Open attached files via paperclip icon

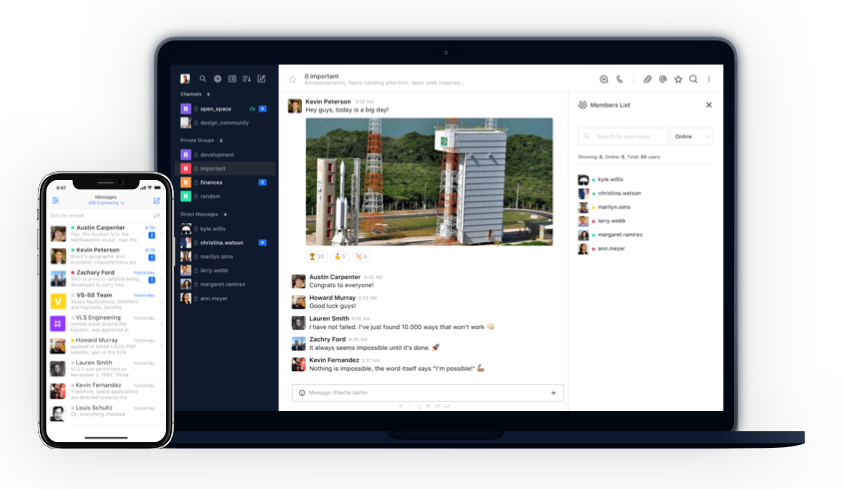647,78
